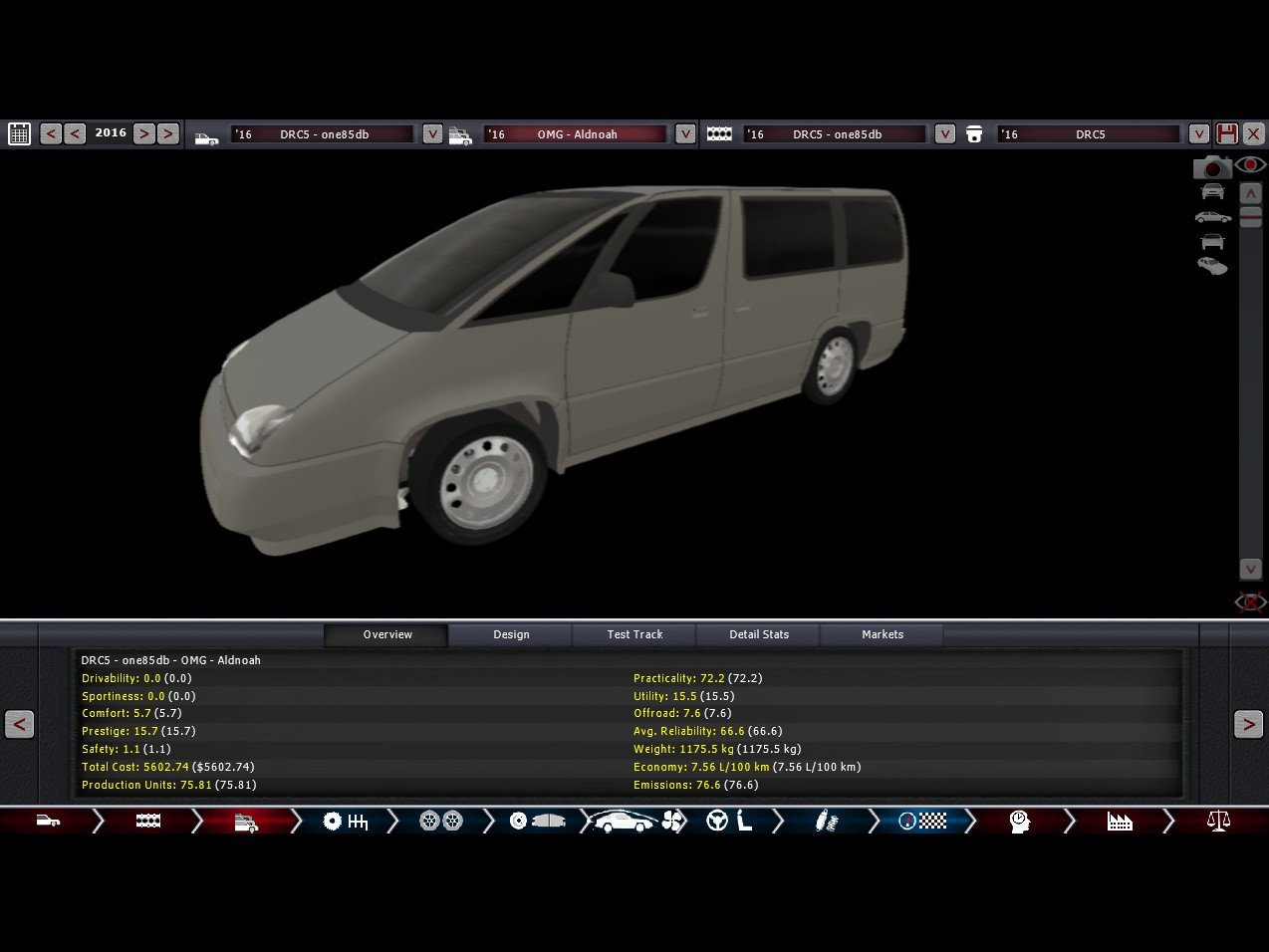Save the car with the floppy disk icon
Viewport: 1269px width, 952px height.
(1227, 133)
